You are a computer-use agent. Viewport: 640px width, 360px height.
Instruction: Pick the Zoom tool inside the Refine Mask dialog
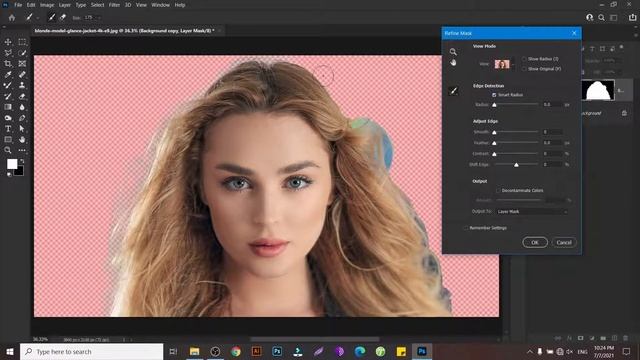click(x=453, y=52)
